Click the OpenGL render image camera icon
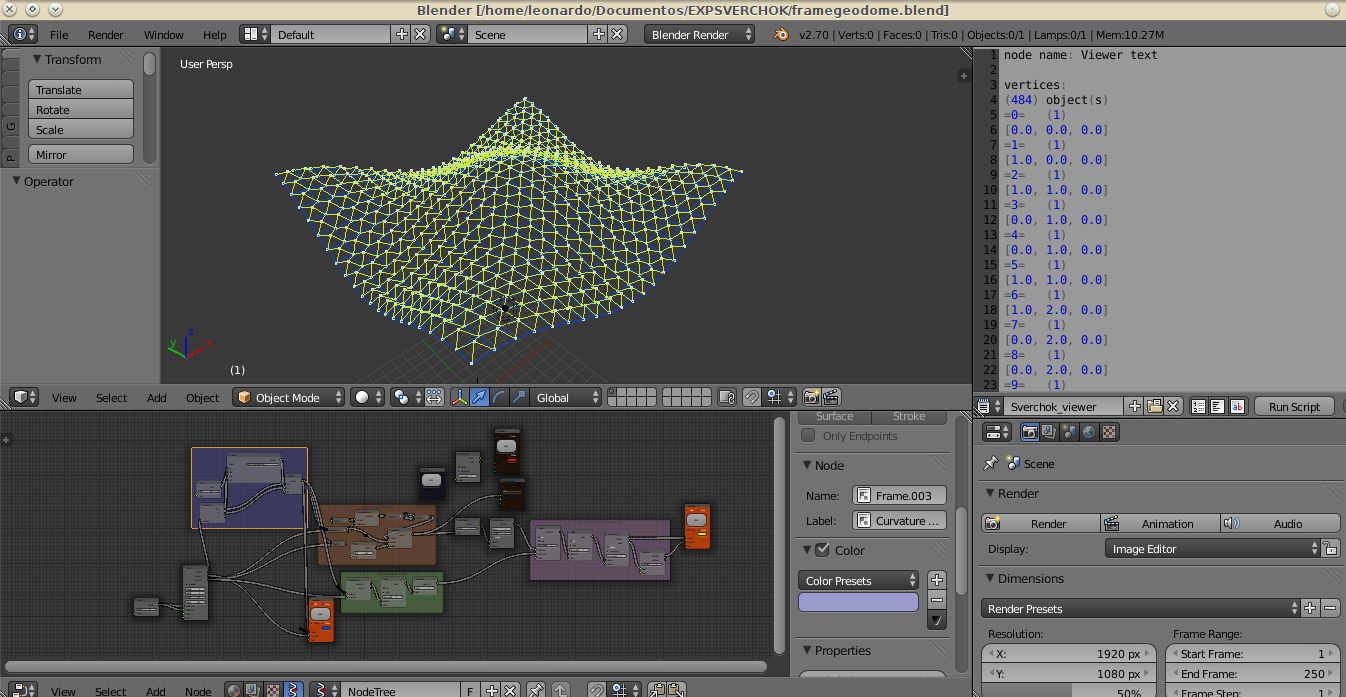Viewport: 1346px width, 697px height. click(812, 398)
